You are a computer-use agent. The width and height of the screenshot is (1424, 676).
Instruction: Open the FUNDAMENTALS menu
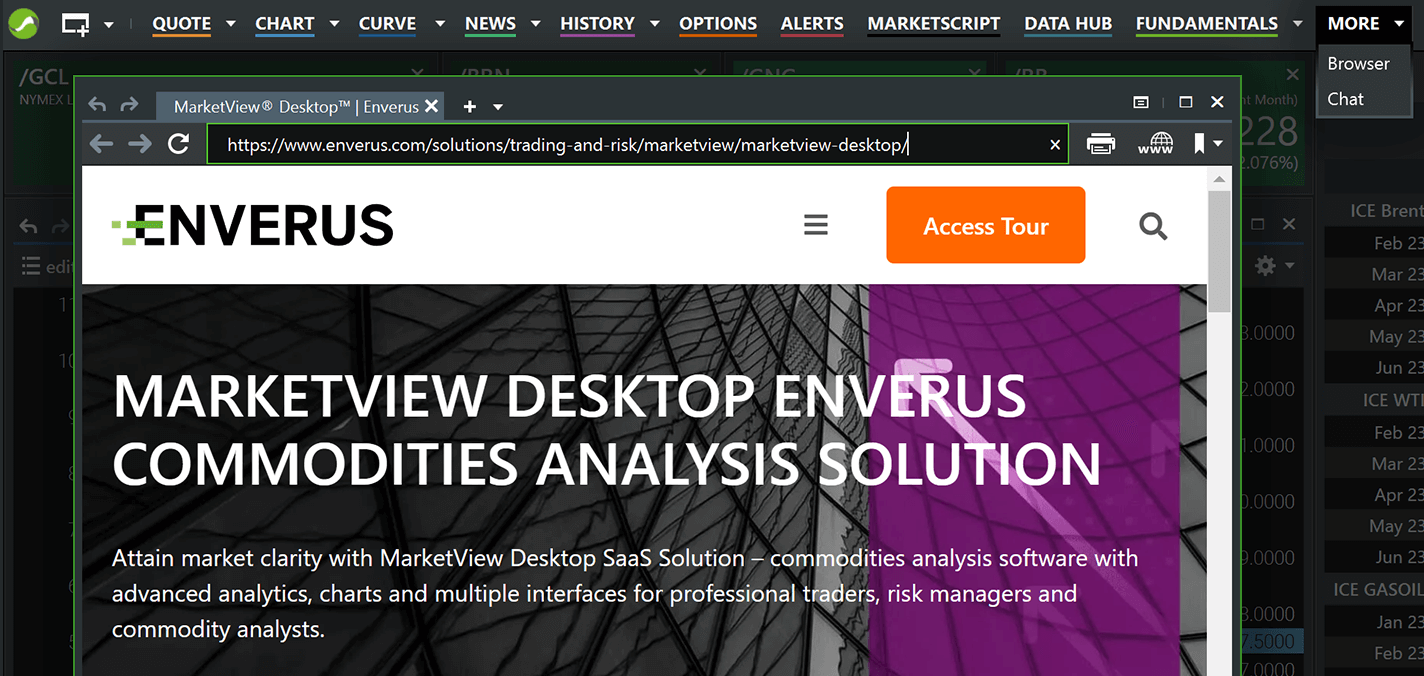pyautogui.click(x=1207, y=24)
